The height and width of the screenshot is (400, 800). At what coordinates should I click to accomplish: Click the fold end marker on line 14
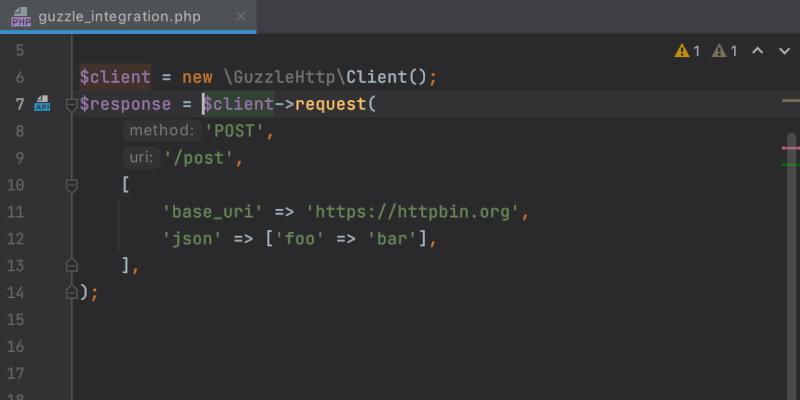(x=71, y=292)
